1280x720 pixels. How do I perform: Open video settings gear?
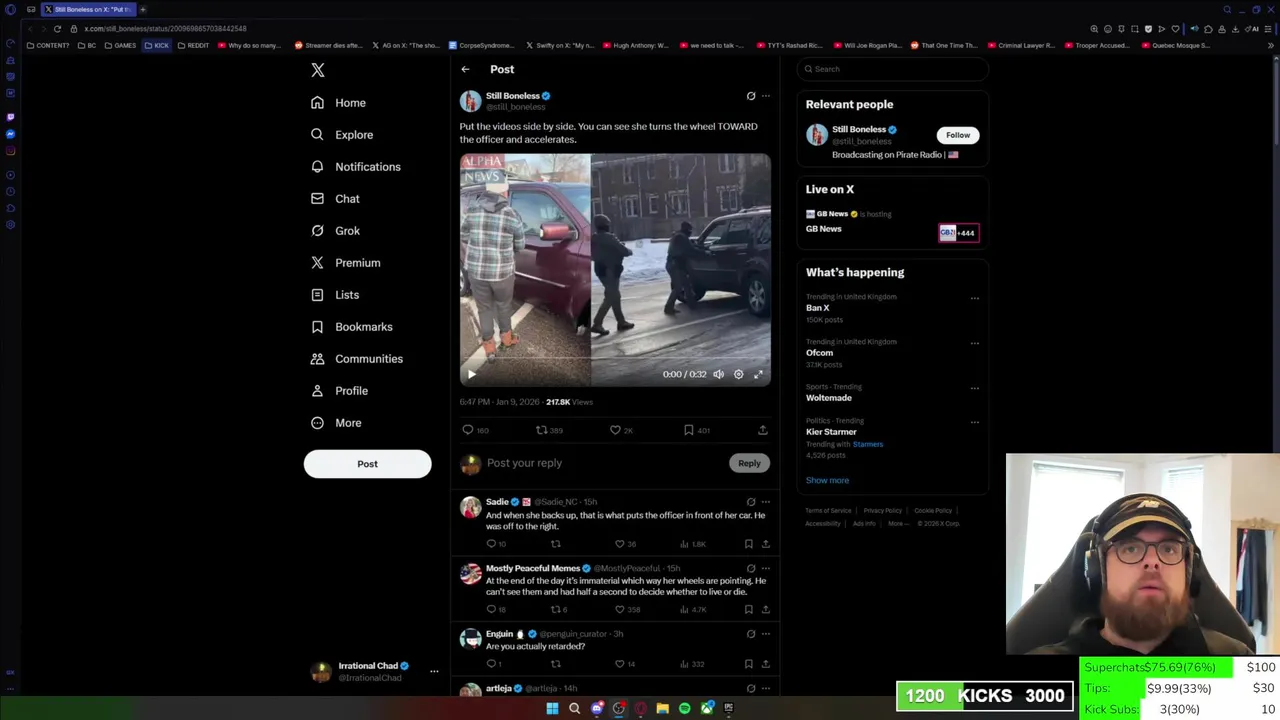coord(738,374)
